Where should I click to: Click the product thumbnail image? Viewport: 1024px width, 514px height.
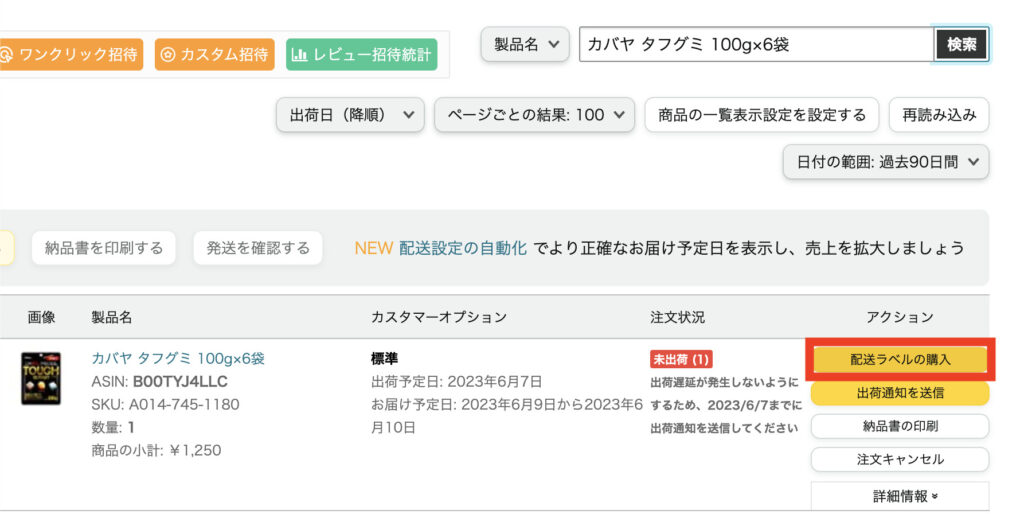click(41, 378)
